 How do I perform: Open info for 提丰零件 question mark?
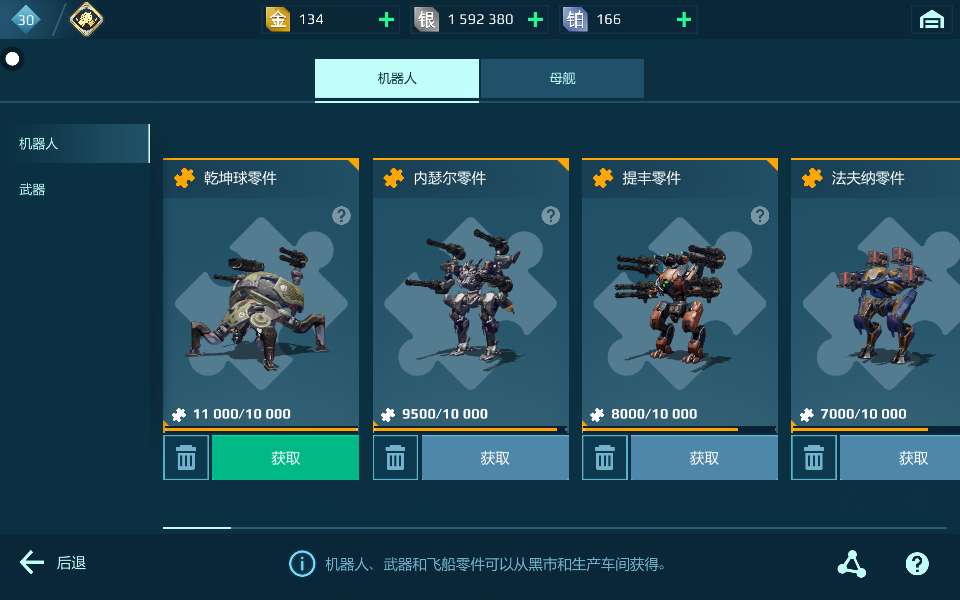coord(760,216)
